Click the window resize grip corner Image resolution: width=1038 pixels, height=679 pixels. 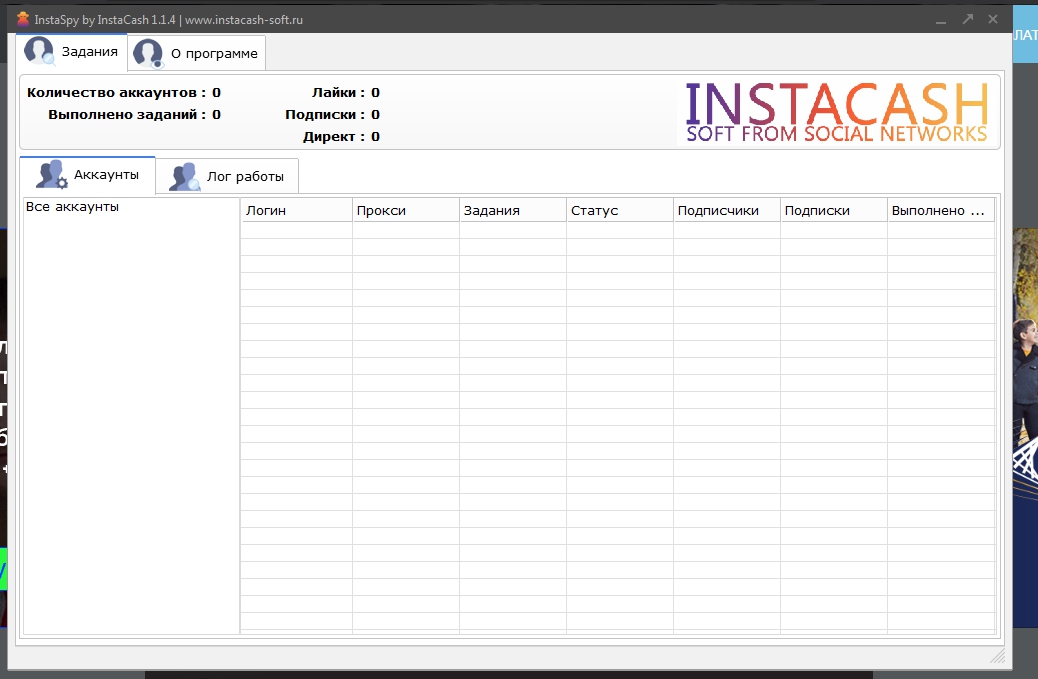pyautogui.click(x=998, y=656)
